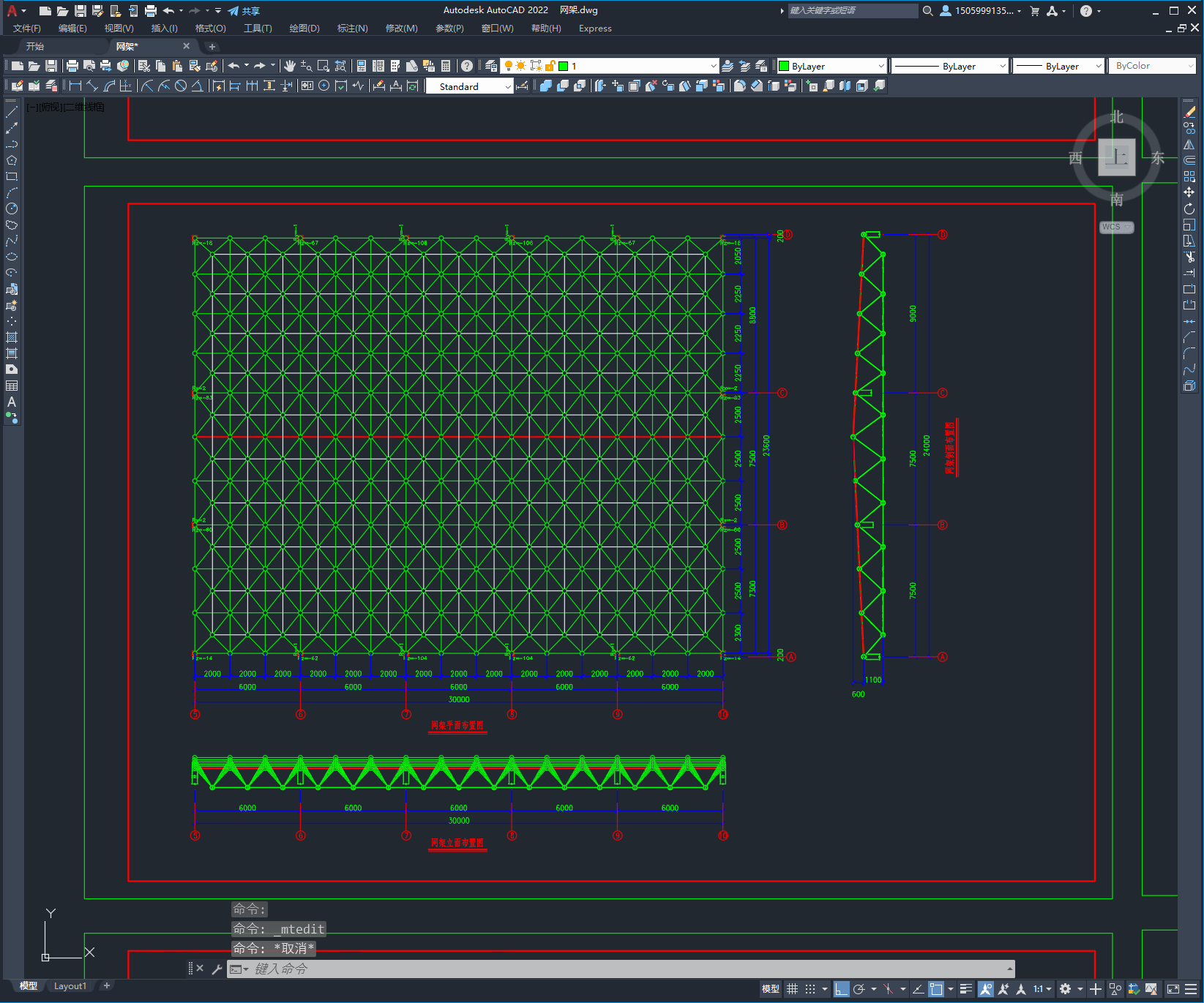Viewport: 1204px width, 1003px height.
Task: Click the Help question mark icon
Action: click(467, 66)
